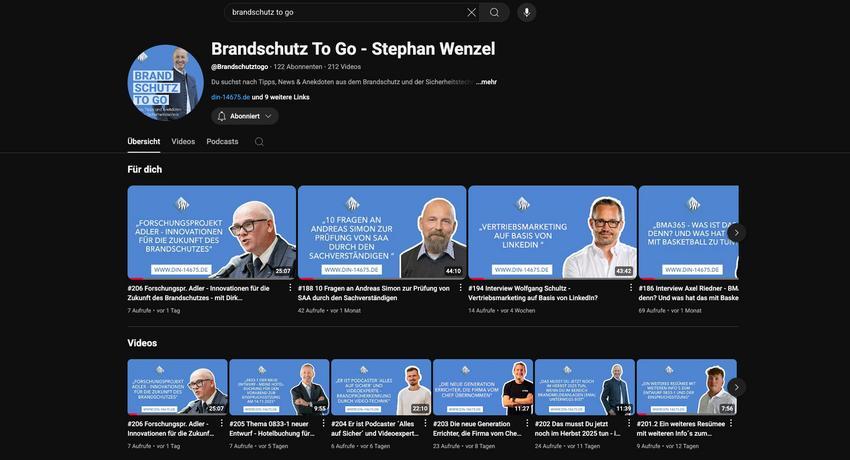Open options menu for #203 video
The height and width of the screenshot is (460, 850).
527,423
